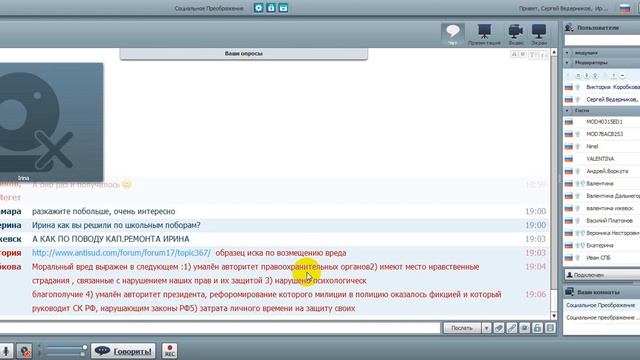Click the REC record button
This screenshot has height=360, width=640.
point(170,350)
